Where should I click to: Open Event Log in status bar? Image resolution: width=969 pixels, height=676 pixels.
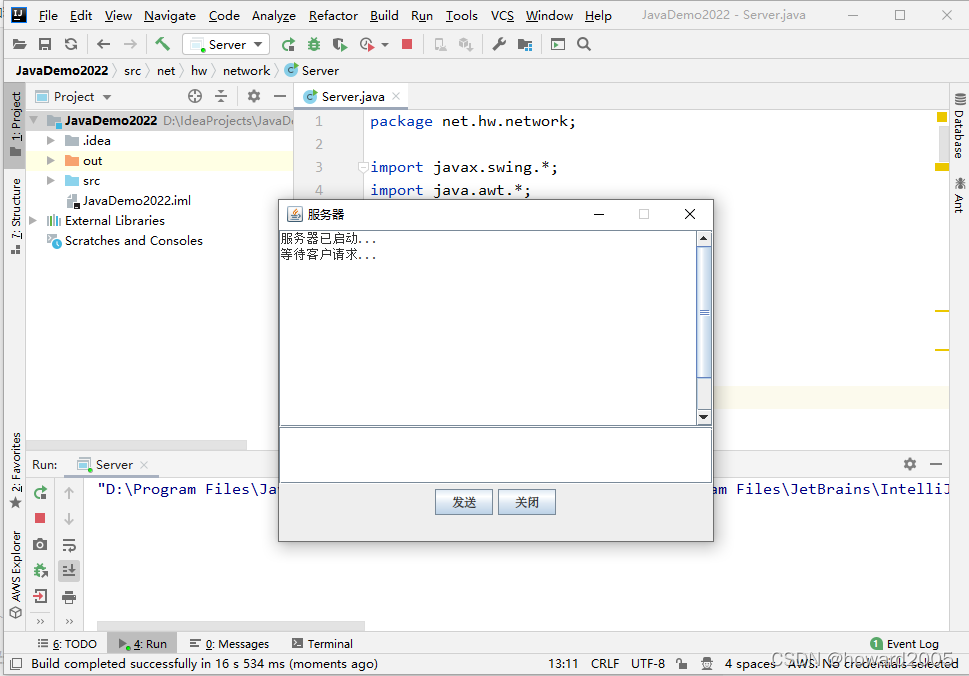[904, 643]
